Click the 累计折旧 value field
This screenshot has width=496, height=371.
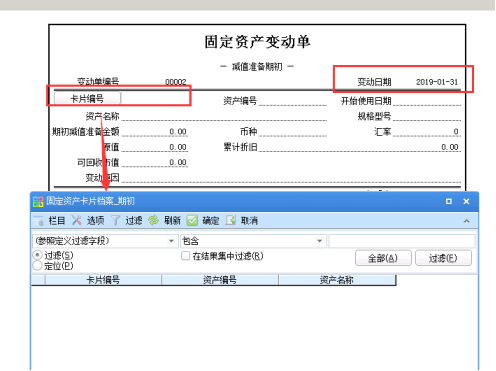(x=360, y=147)
